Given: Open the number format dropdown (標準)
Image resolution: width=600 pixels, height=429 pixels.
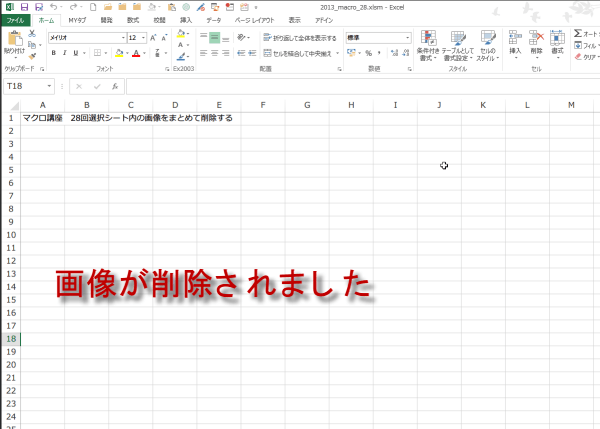Looking at the screenshot, I should 408,38.
